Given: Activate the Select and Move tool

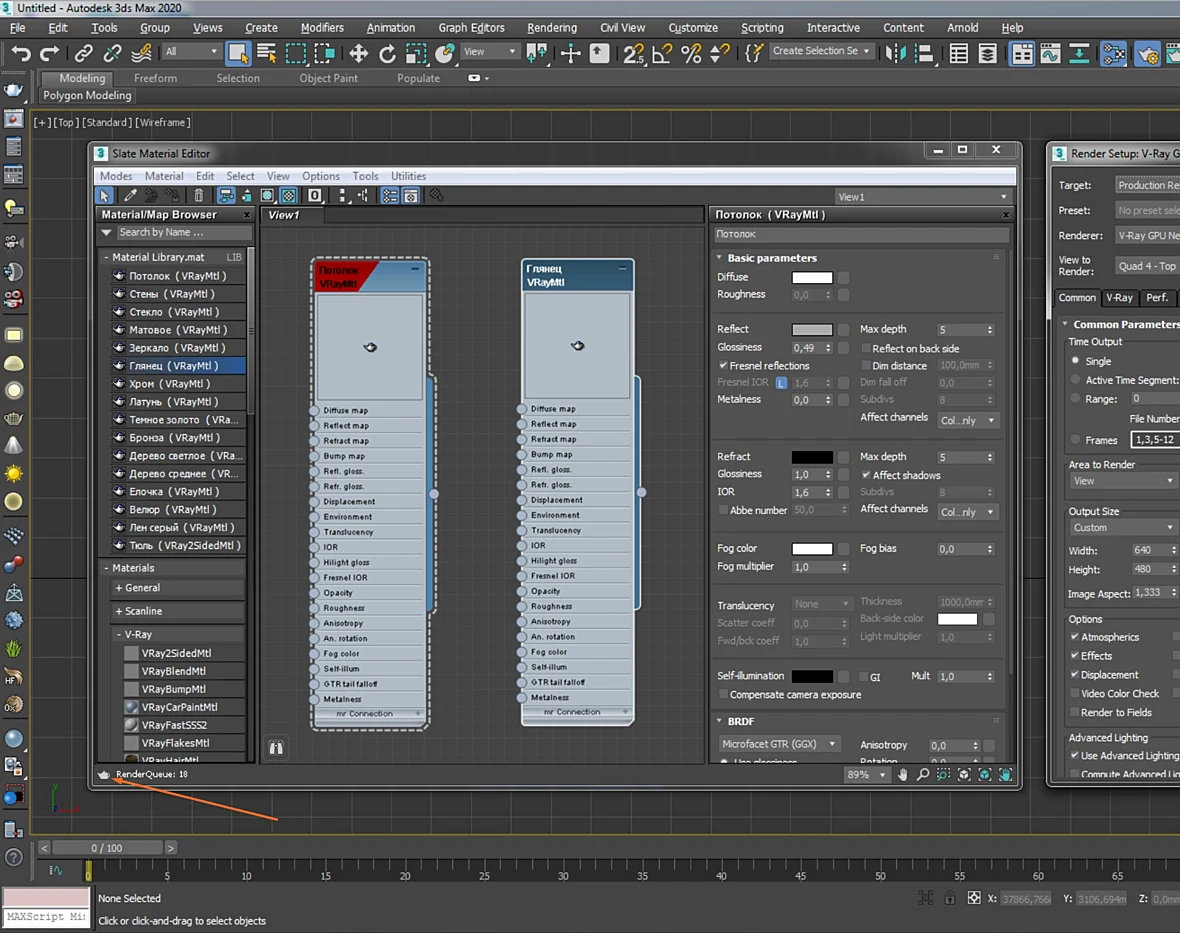Looking at the screenshot, I should coord(358,53).
